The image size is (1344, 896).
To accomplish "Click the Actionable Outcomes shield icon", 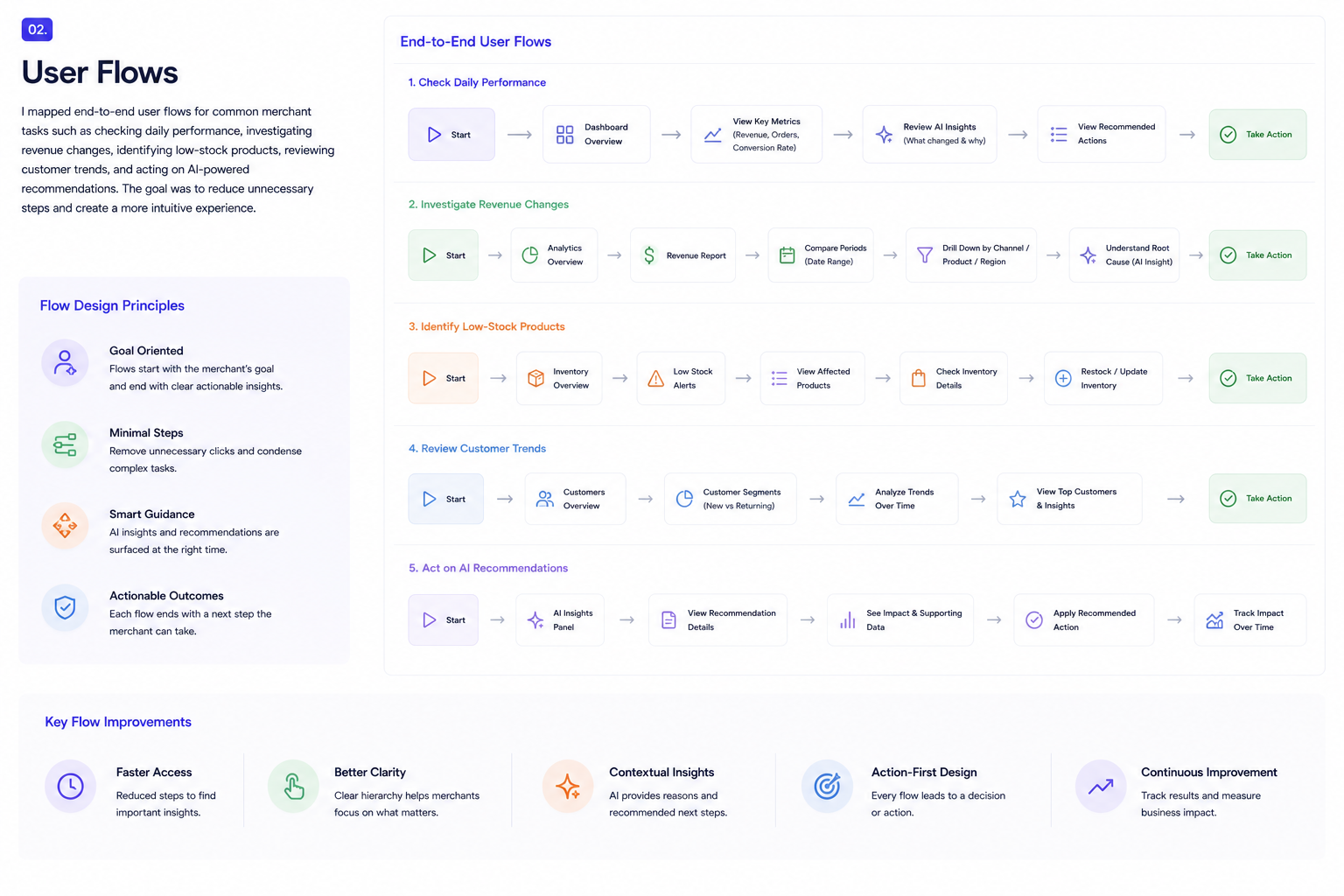I will [65, 607].
